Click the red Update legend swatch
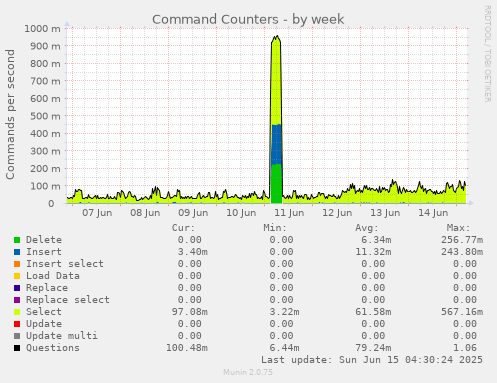Image resolution: width=497 pixels, height=383 pixels. tap(17, 324)
